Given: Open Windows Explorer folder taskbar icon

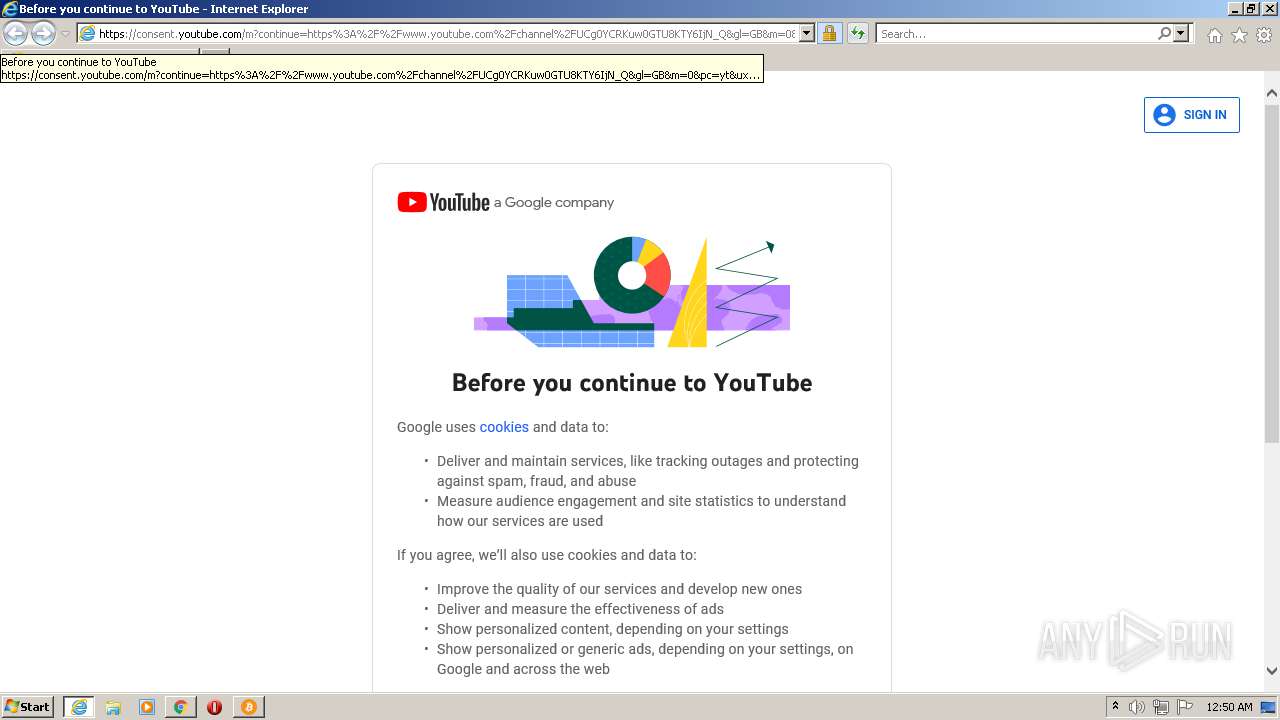Looking at the screenshot, I should 113,707.
